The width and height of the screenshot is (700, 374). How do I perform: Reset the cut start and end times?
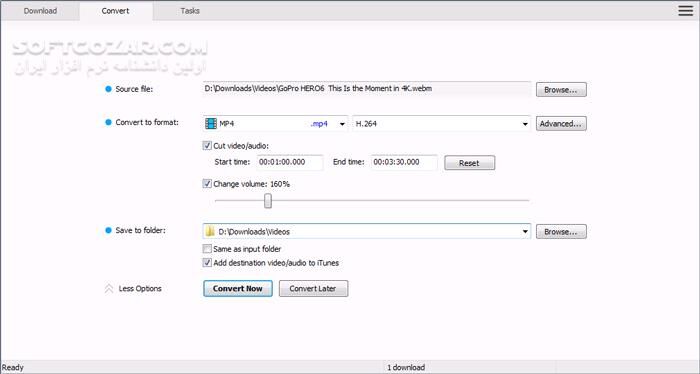(x=469, y=163)
